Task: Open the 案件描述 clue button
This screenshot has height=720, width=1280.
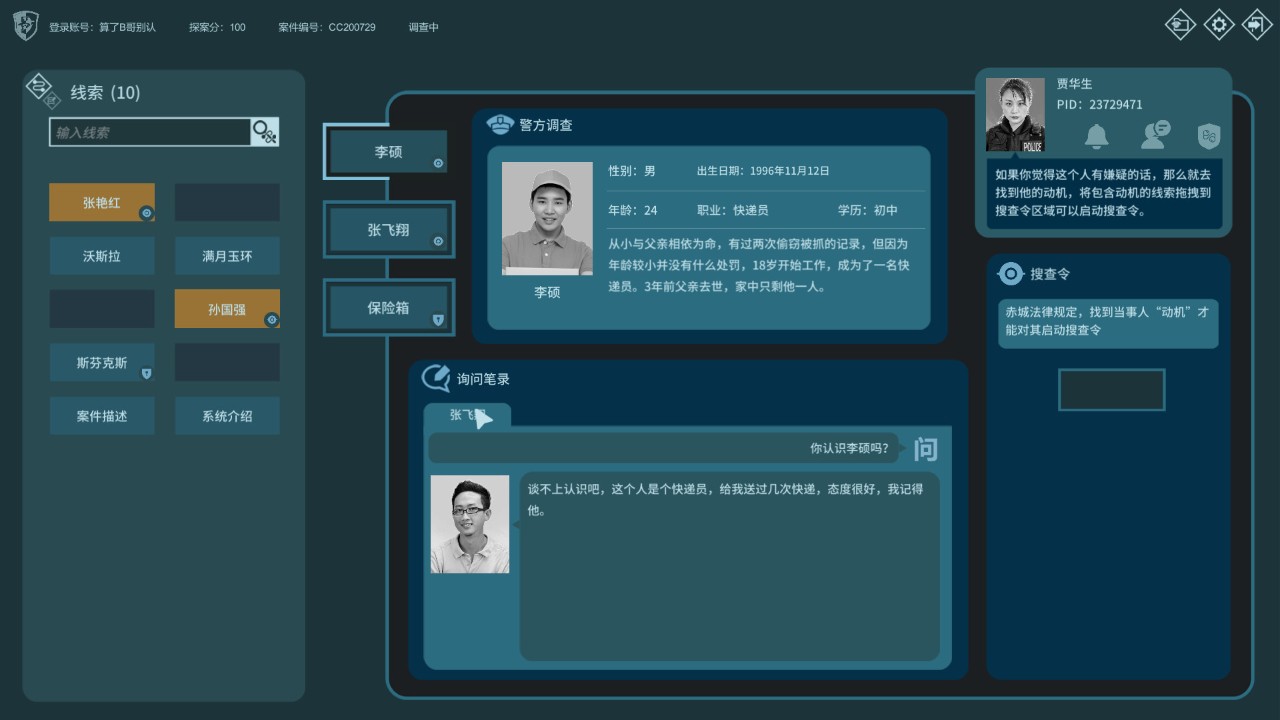Action: click(x=102, y=416)
